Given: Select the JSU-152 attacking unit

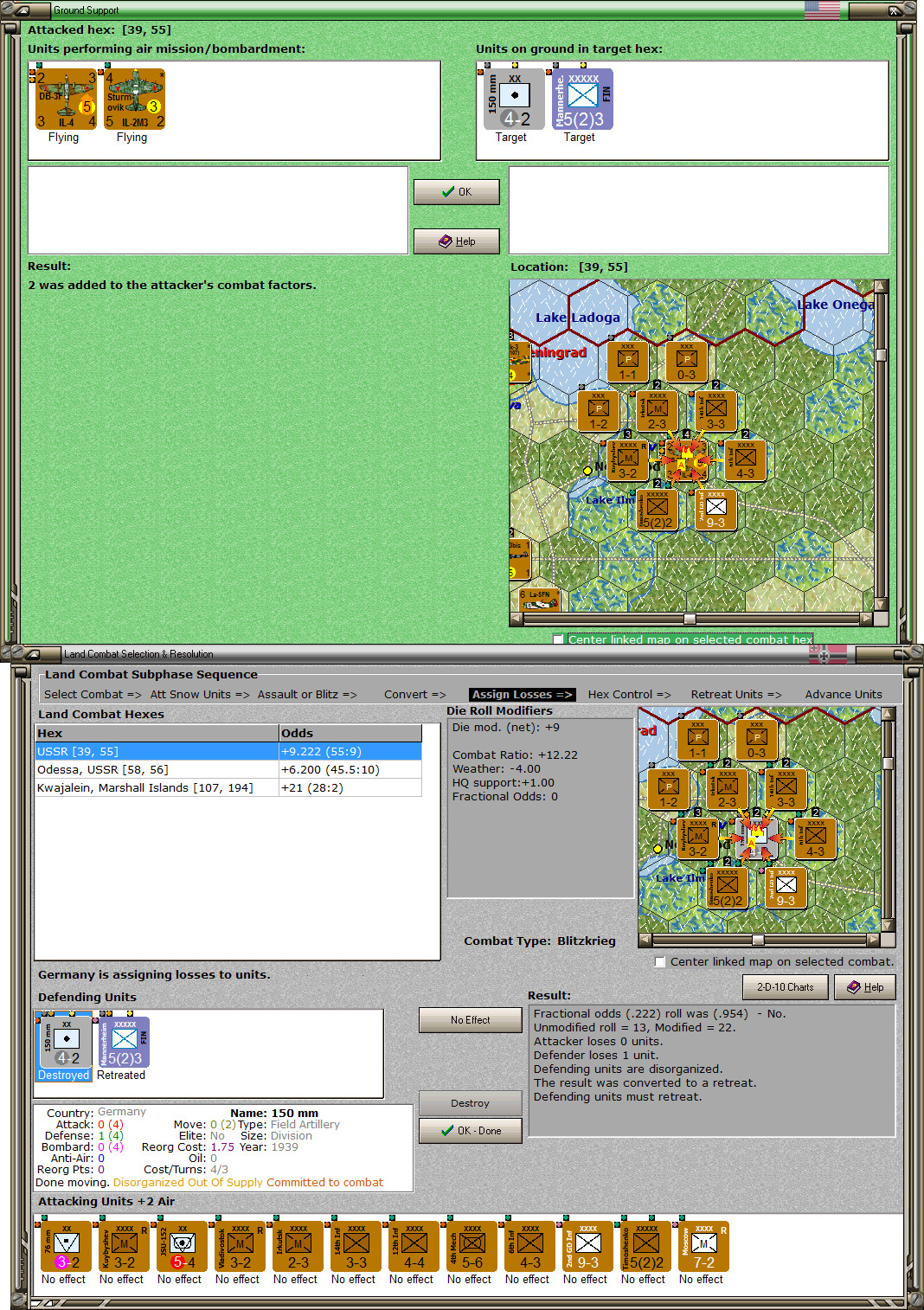Looking at the screenshot, I should [181, 1246].
